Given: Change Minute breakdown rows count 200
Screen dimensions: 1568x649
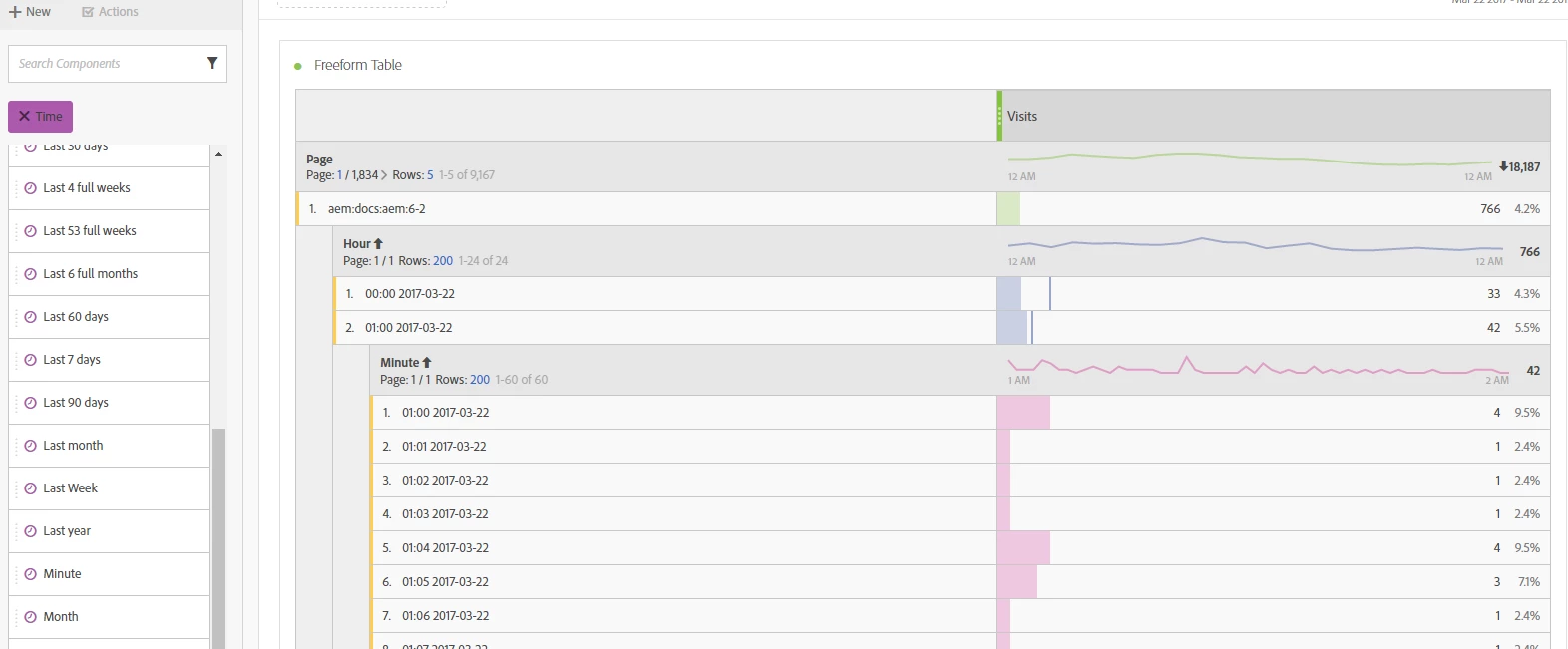Looking at the screenshot, I should pos(480,380).
